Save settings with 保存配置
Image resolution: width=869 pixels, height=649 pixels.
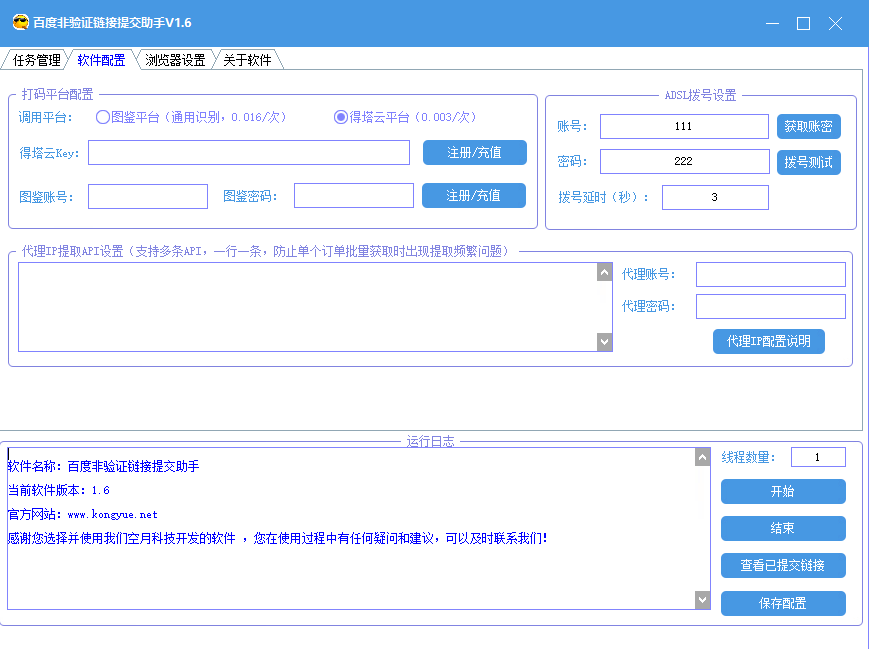[783, 603]
